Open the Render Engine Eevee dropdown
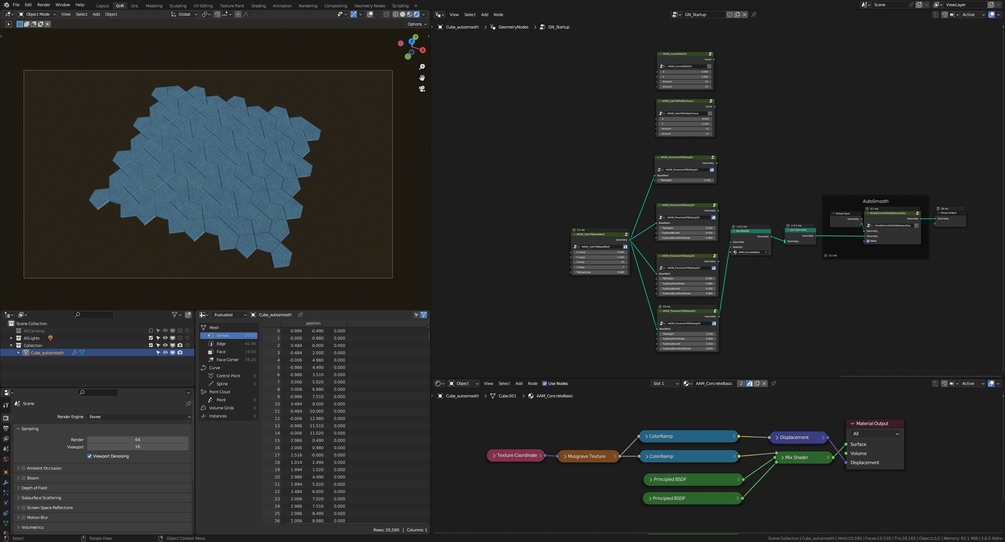The image size is (1005, 542). pos(139,416)
